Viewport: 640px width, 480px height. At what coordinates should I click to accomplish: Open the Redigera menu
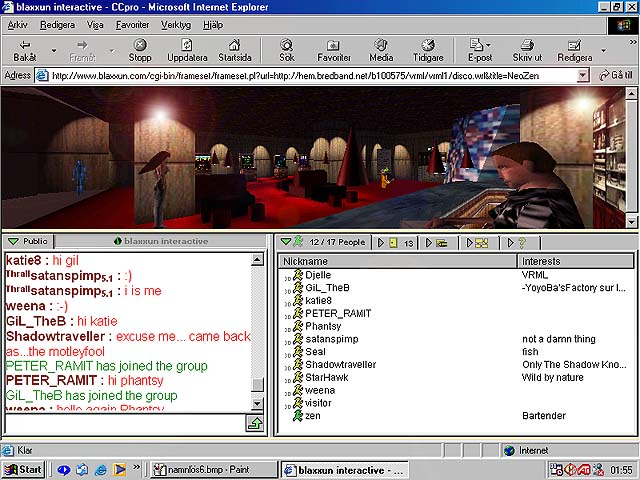(58, 25)
